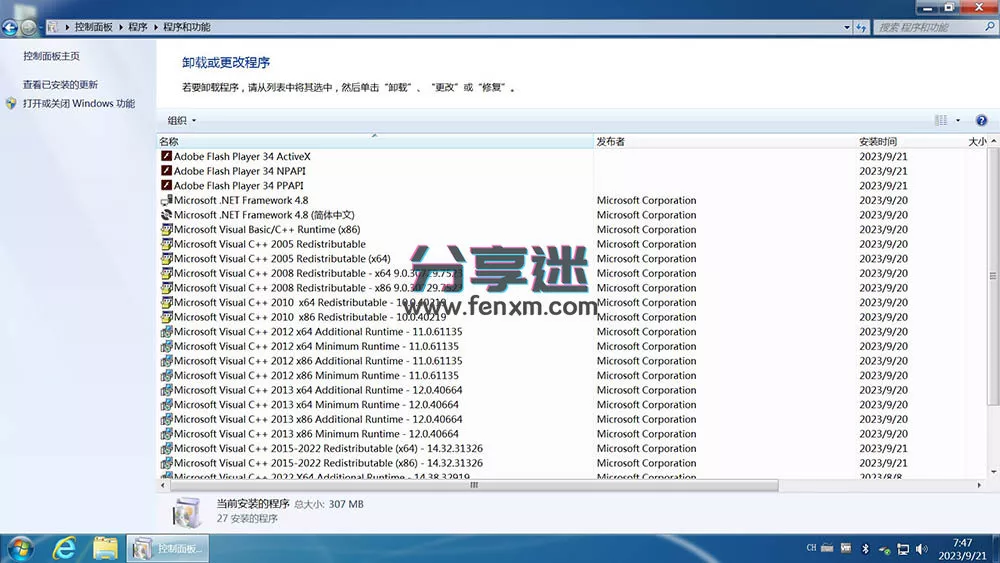Image resolution: width=1000 pixels, height=563 pixels.
Task: Click the Bluetooth tray icon
Action: coord(865,549)
